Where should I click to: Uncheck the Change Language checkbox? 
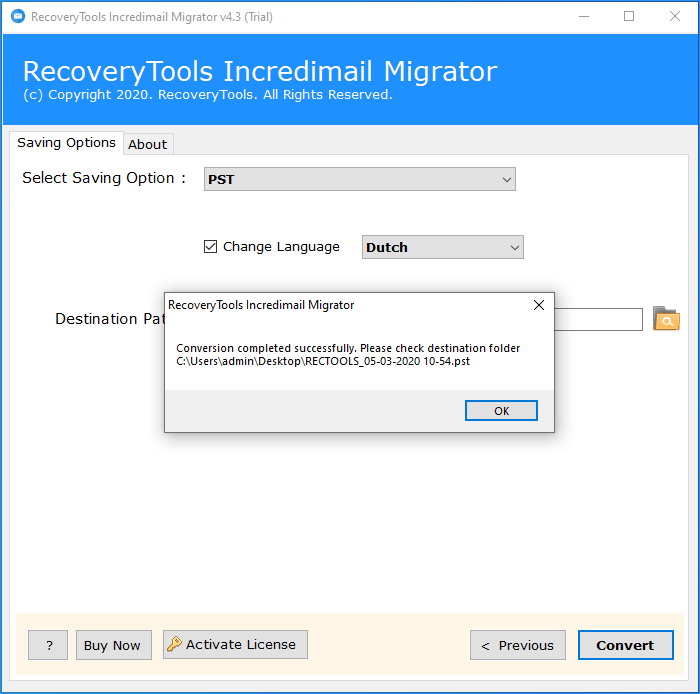[x=210, y=246]
